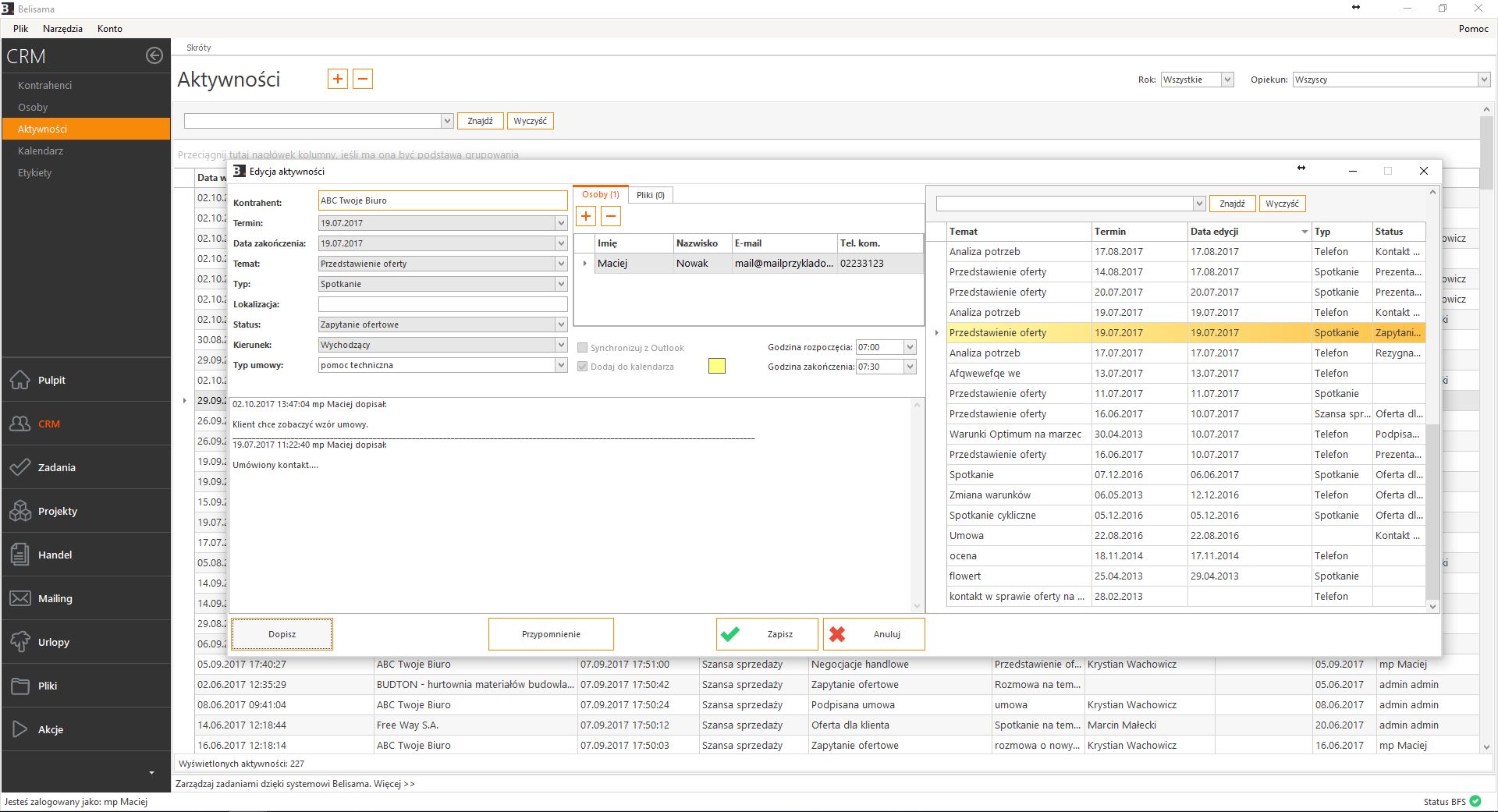Open Mailing module via envelope icon

(20, 598)
